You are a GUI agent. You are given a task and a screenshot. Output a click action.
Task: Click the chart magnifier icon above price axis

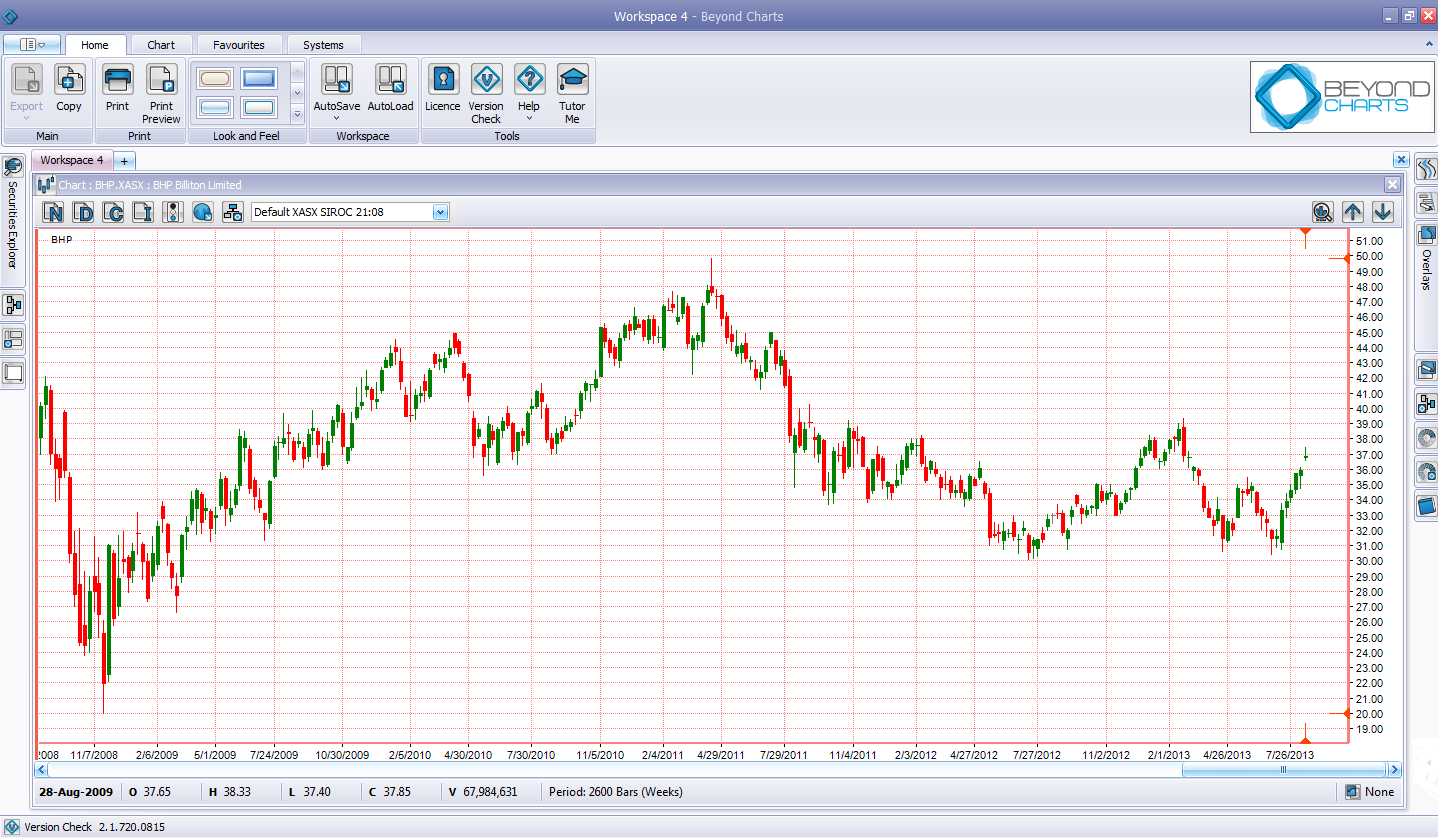[x=1323, y=212]
